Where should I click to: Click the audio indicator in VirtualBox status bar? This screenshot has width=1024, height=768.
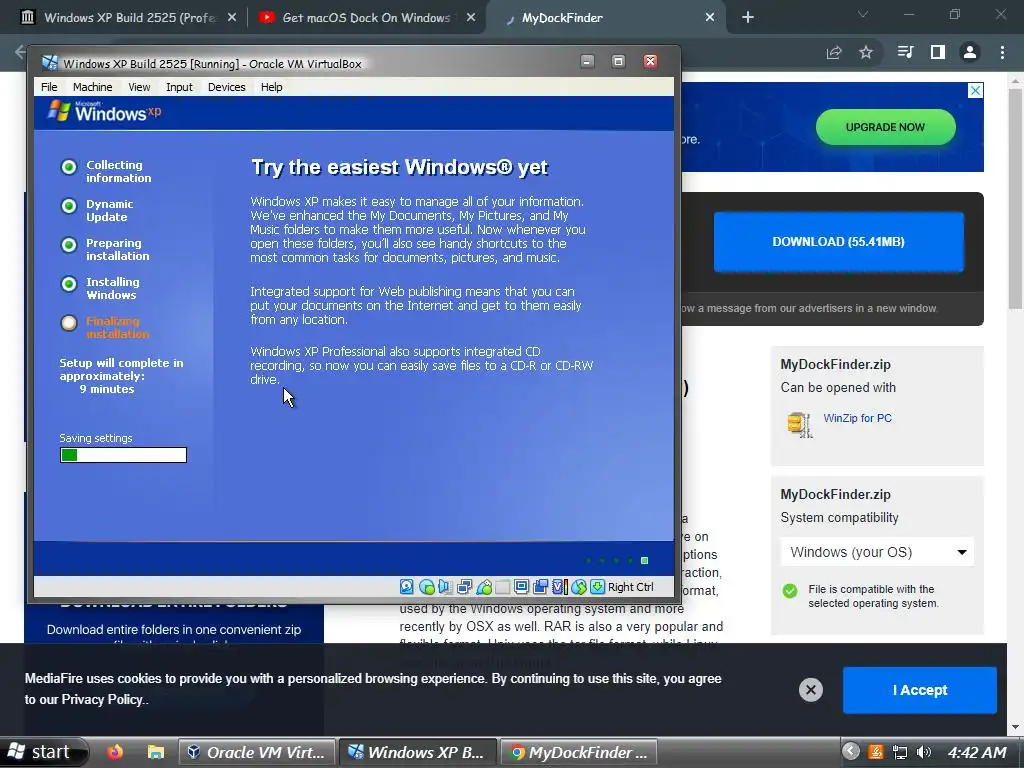[x=445, y=586]
